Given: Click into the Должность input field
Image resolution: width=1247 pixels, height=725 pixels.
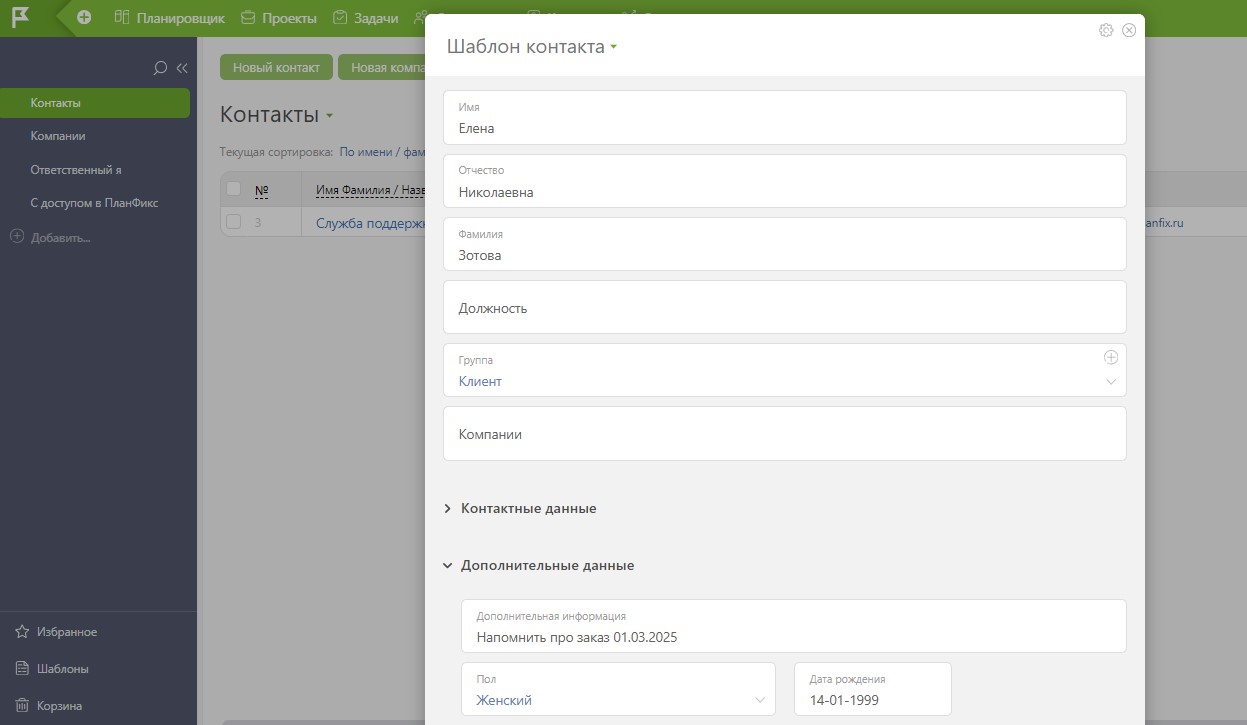Looking at the screenshot, I should tap(784, 307).
